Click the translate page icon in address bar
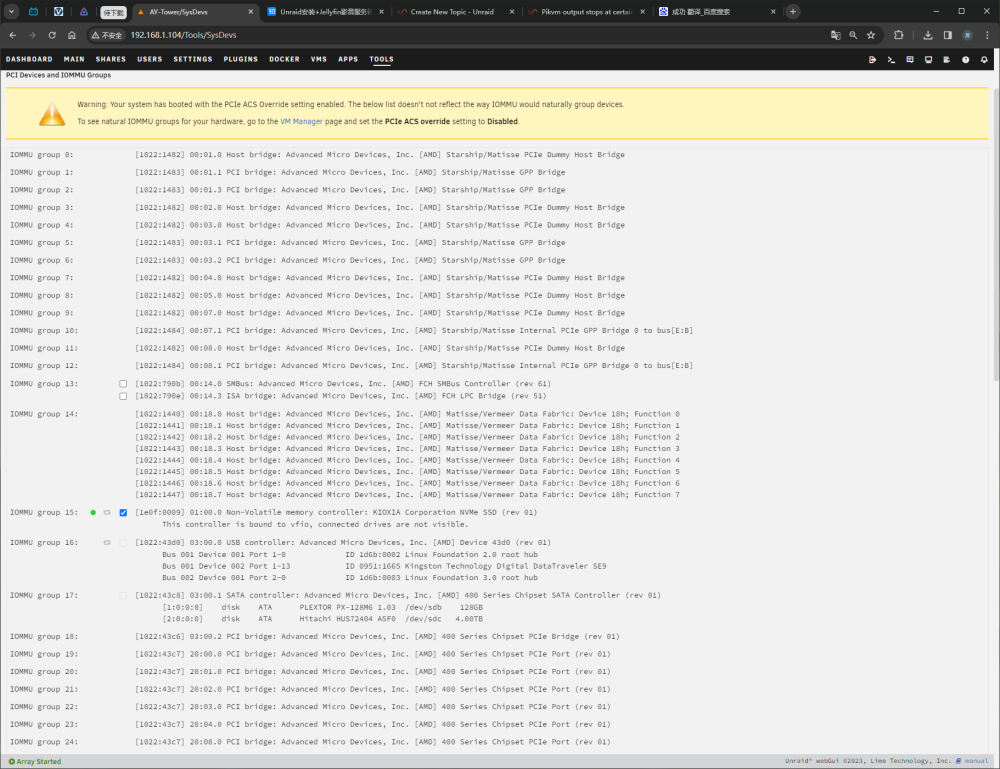 [x=835, y=35]
